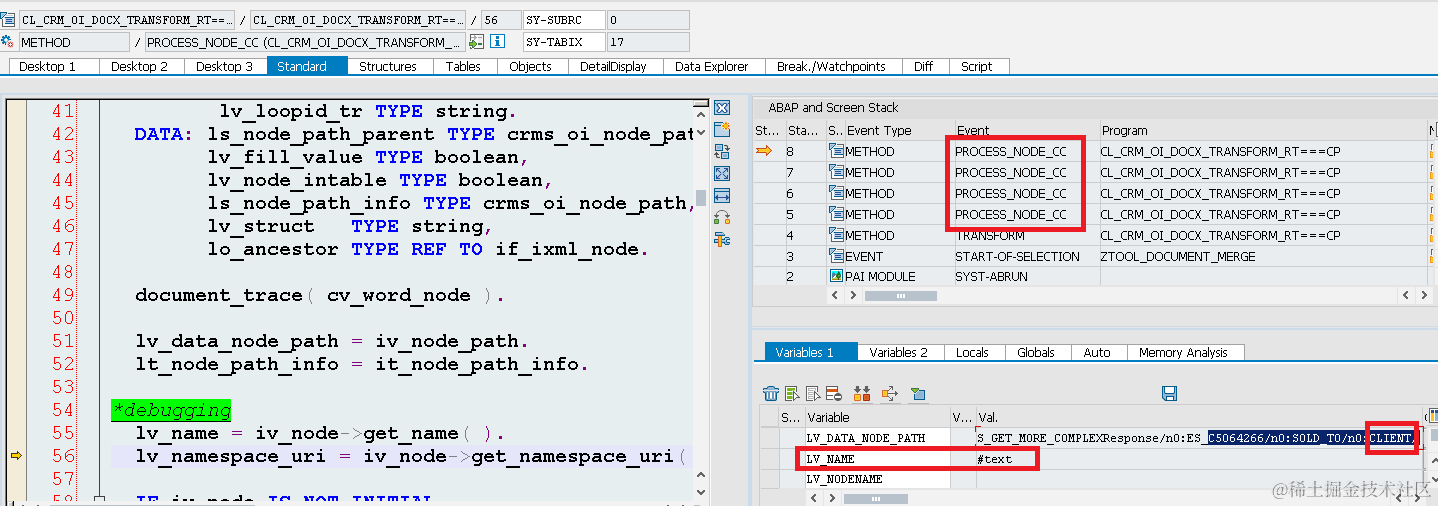
Task: Open the Desktop 3 tab
Action: click(x=225, y=66)
